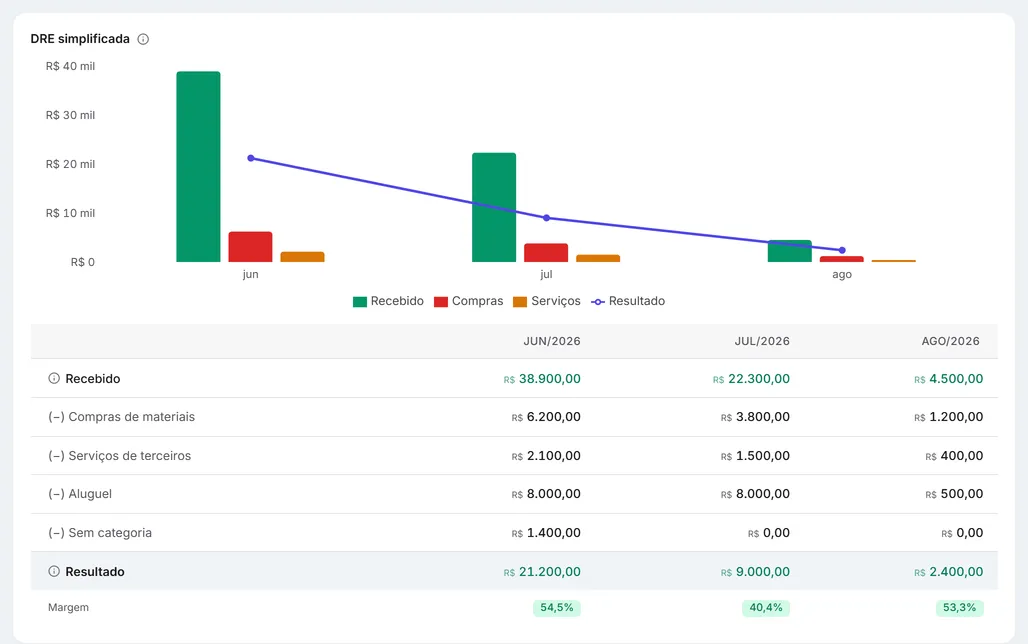This screenshot has height=644, width=1028.
Task: Click Resultado value 21.200,00
Action: pyautogui.click(x=542, y=571)
